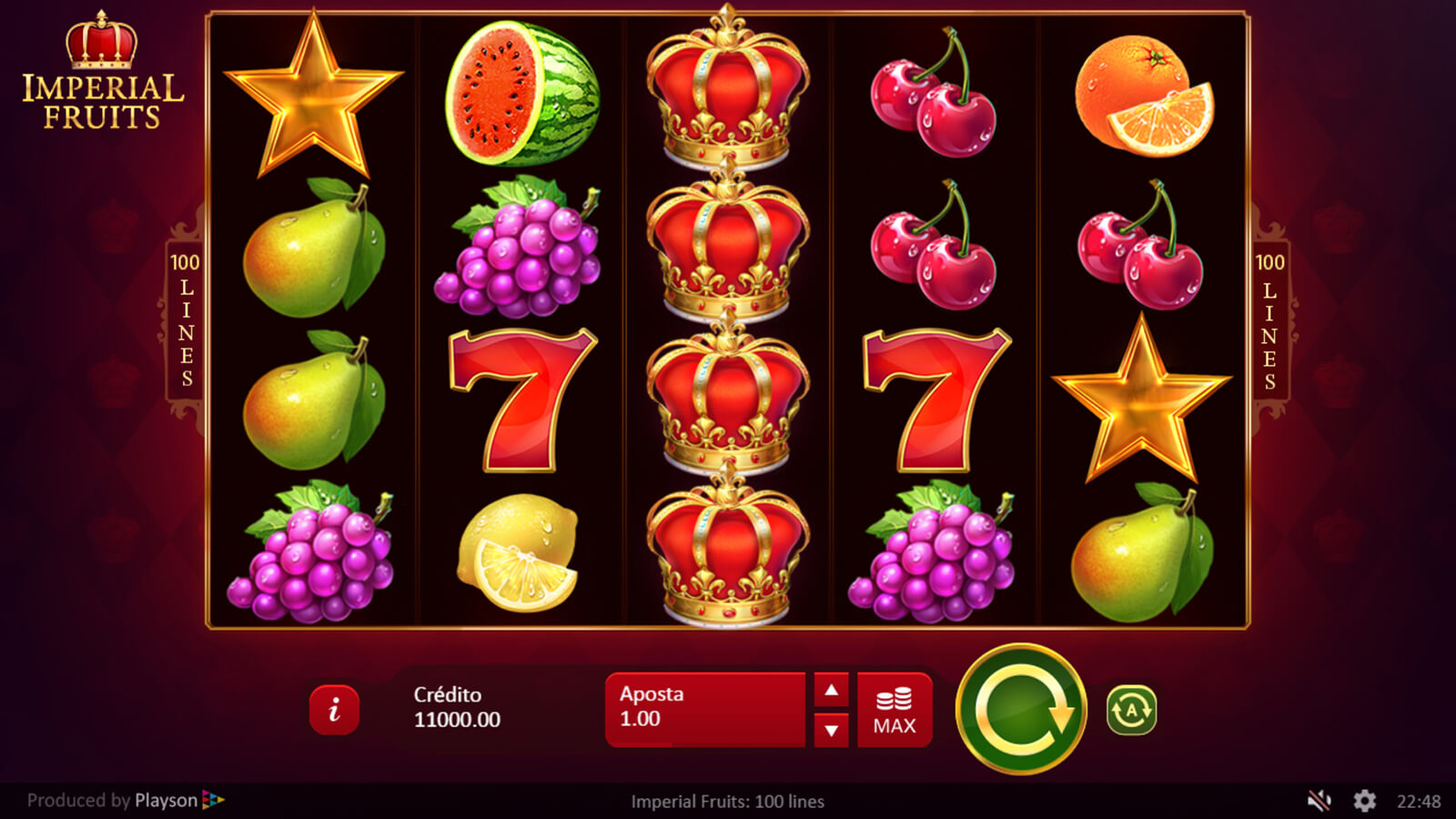1456x819 pixels.
Task: Set the bet to MAX
Action: (x=895, y=710)
